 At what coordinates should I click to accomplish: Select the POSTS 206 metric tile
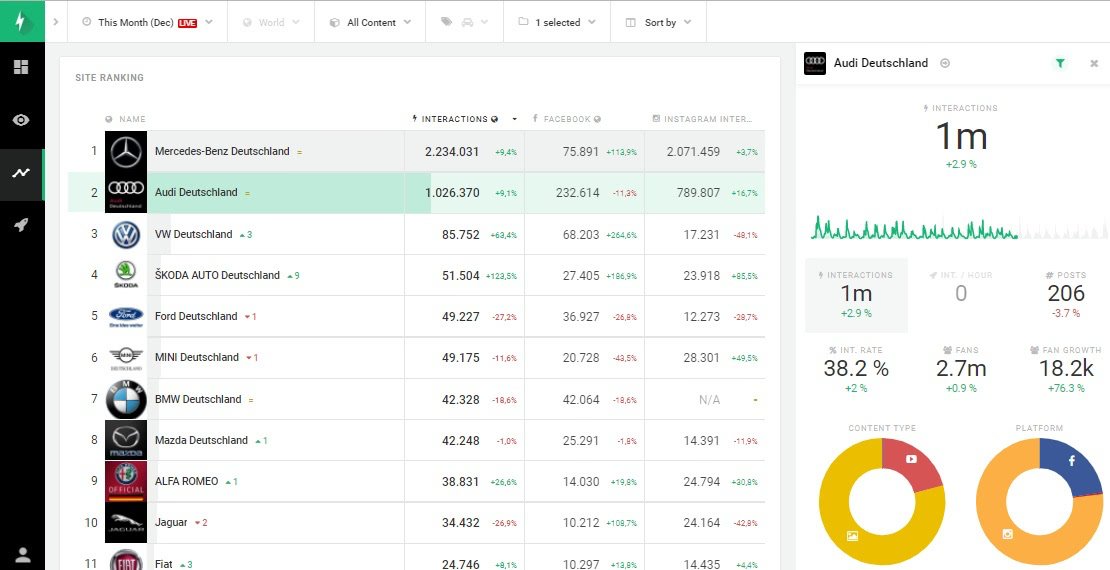(1065, 295)
